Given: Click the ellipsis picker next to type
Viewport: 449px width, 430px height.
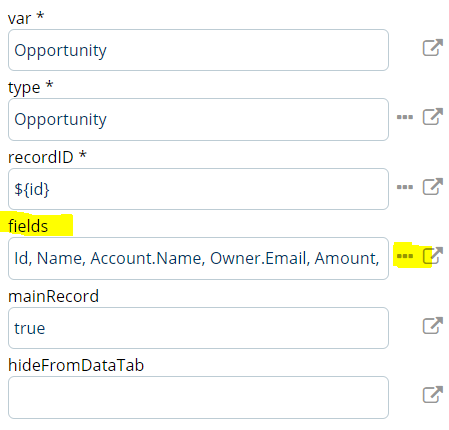Looking at the screenshot, I should click(405, 117).
